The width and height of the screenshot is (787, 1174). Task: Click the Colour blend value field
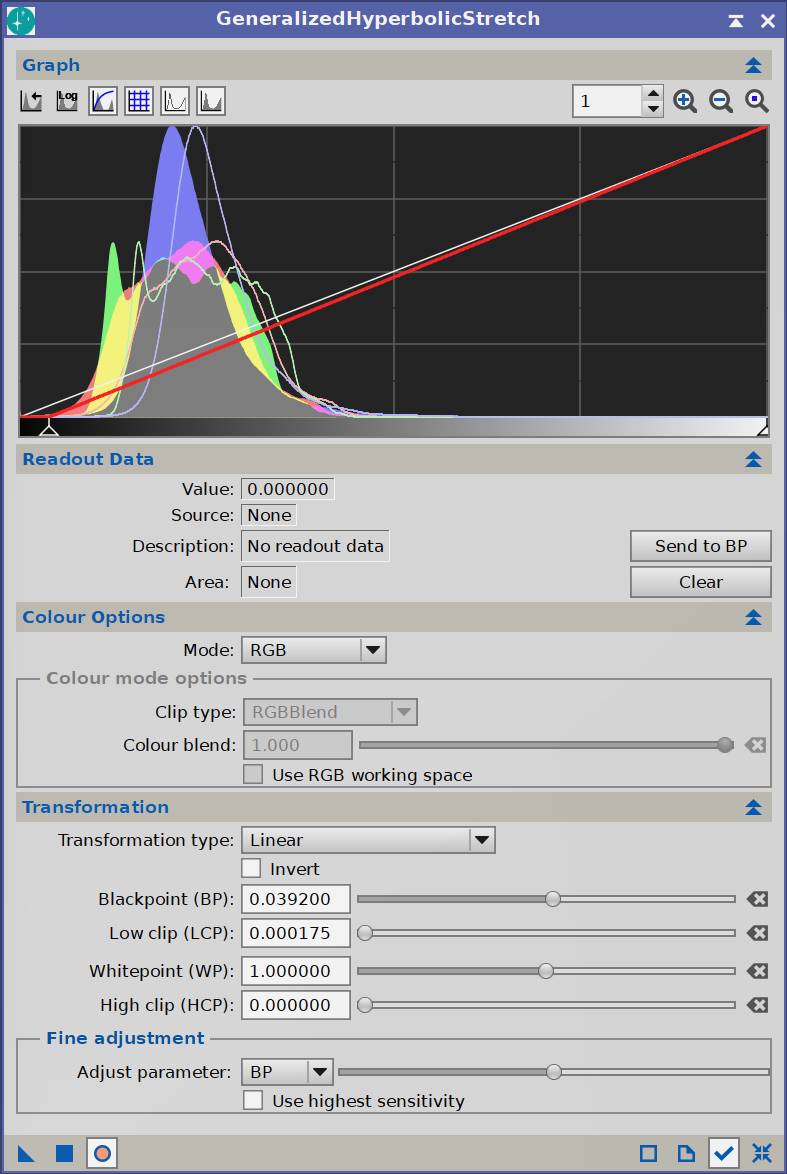(x=298, y=745)
